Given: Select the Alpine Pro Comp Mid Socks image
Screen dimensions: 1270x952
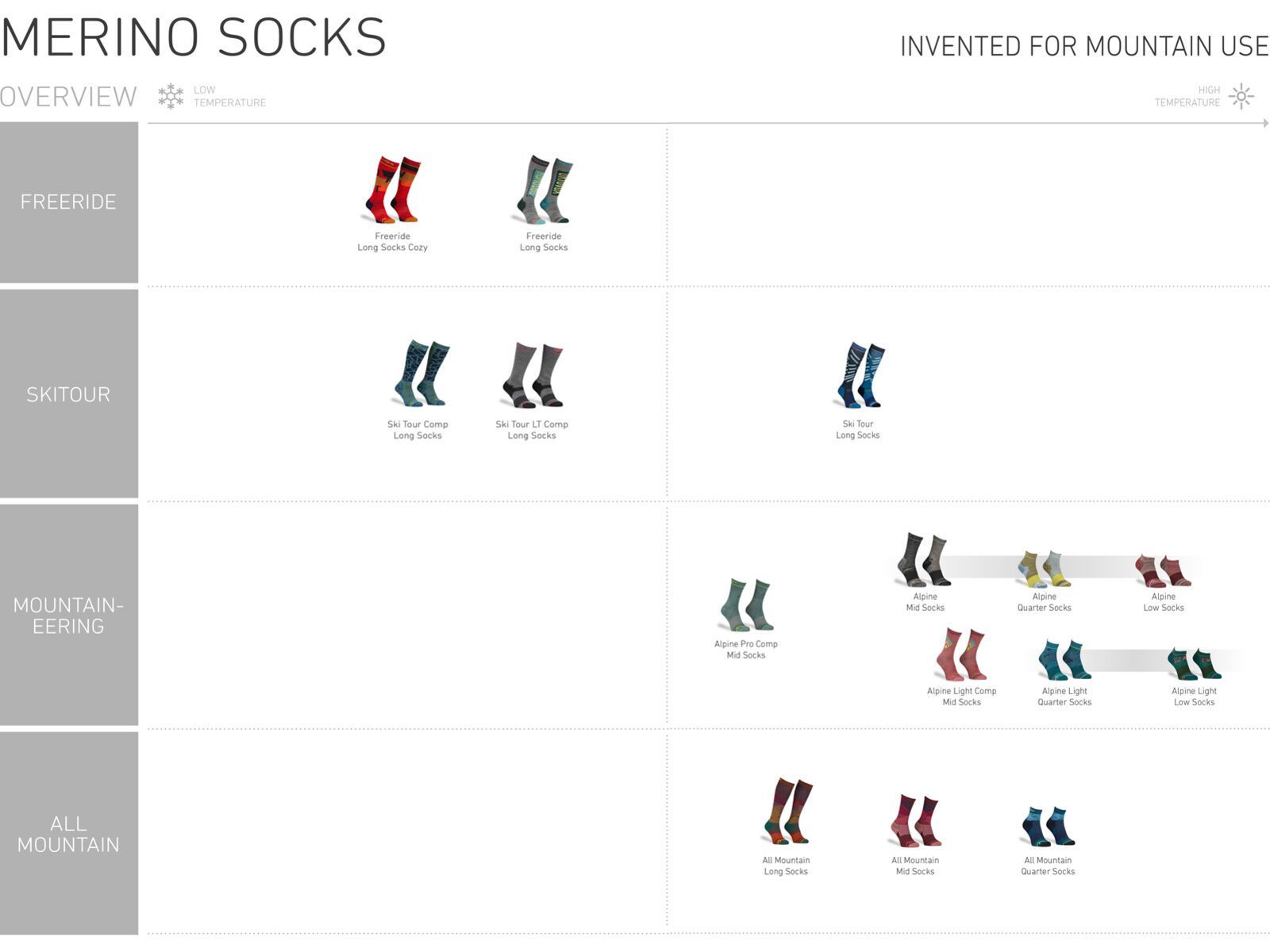Looking at the screenshot, I should coord(747,605).
